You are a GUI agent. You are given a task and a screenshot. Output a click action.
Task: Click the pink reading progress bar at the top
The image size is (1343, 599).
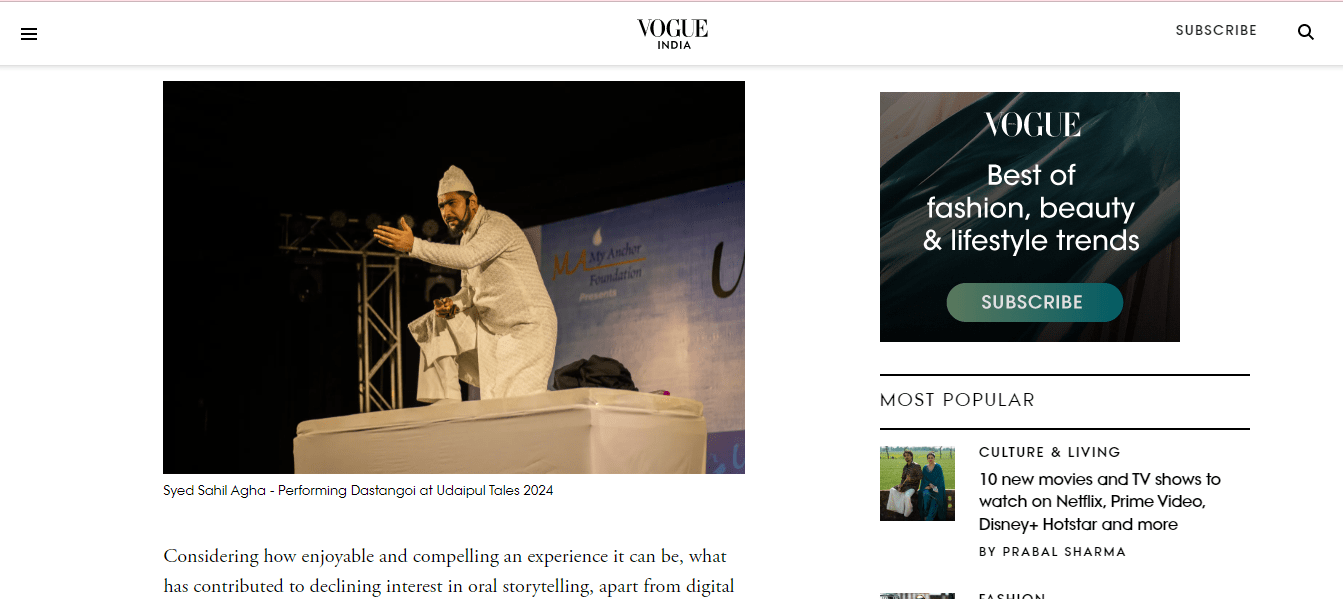671,1
